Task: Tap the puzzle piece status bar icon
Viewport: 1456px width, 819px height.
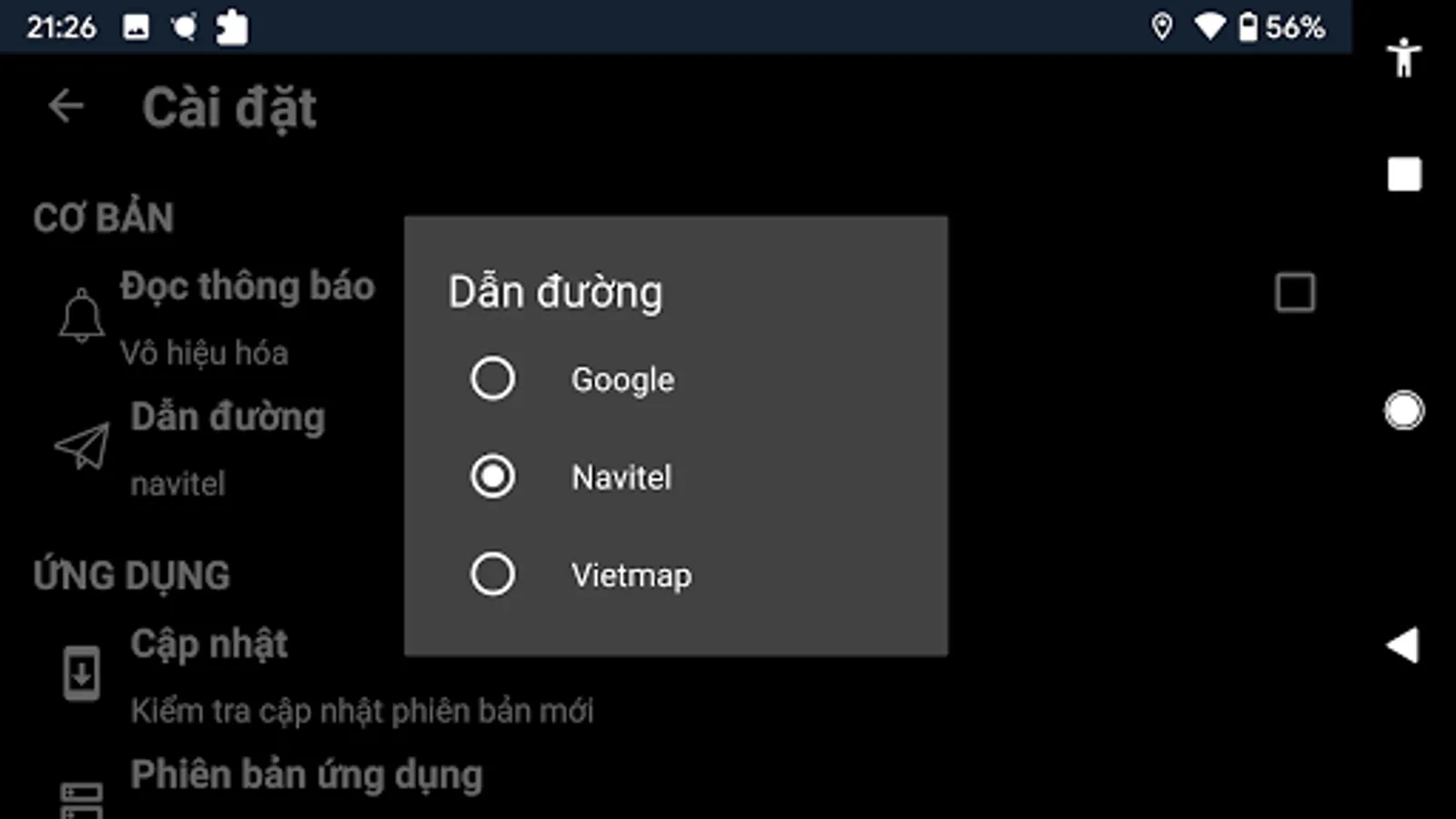Action: click(x=231, y=27)
